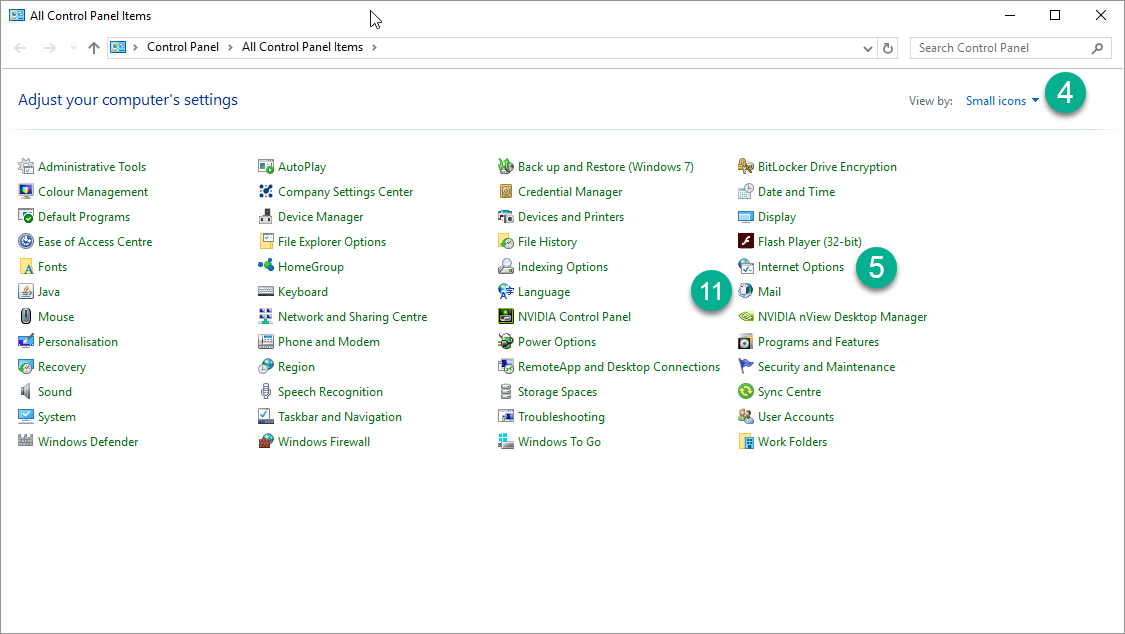
Task: Open the System link
Action: (x=57, y=417)
